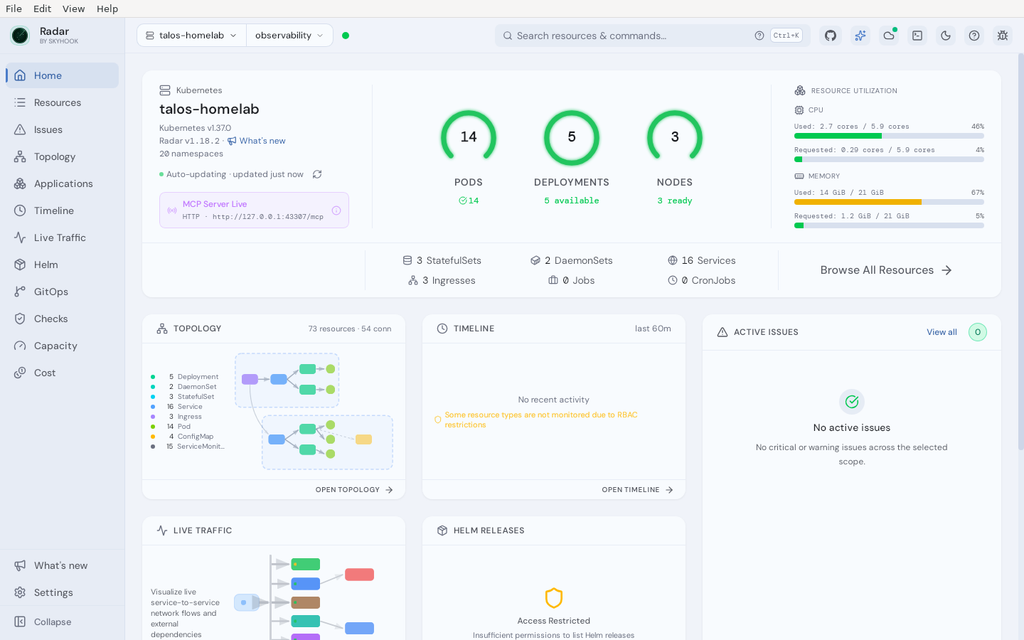Image resolution: width=1024 pixels, height=640 pixels.
Task: Open Timeline page from sidebar
Action: point(63,210)
